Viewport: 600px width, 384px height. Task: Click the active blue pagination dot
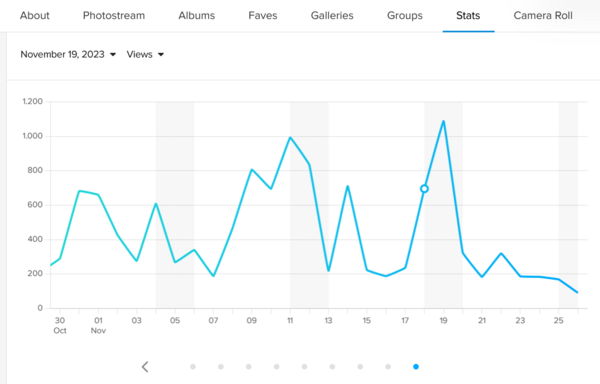[416, 367]
